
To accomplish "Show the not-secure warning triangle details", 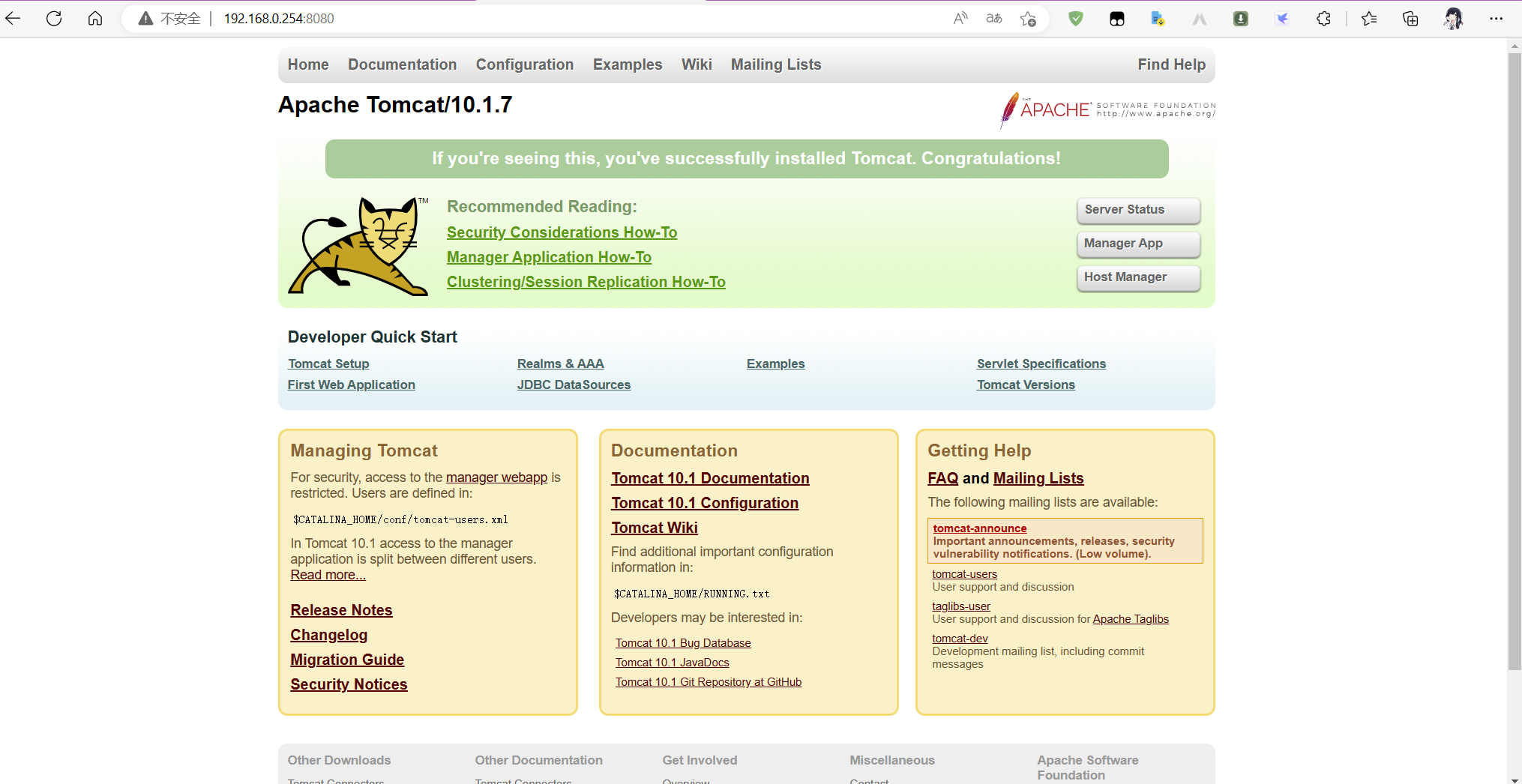I will (x=145, y=19).
